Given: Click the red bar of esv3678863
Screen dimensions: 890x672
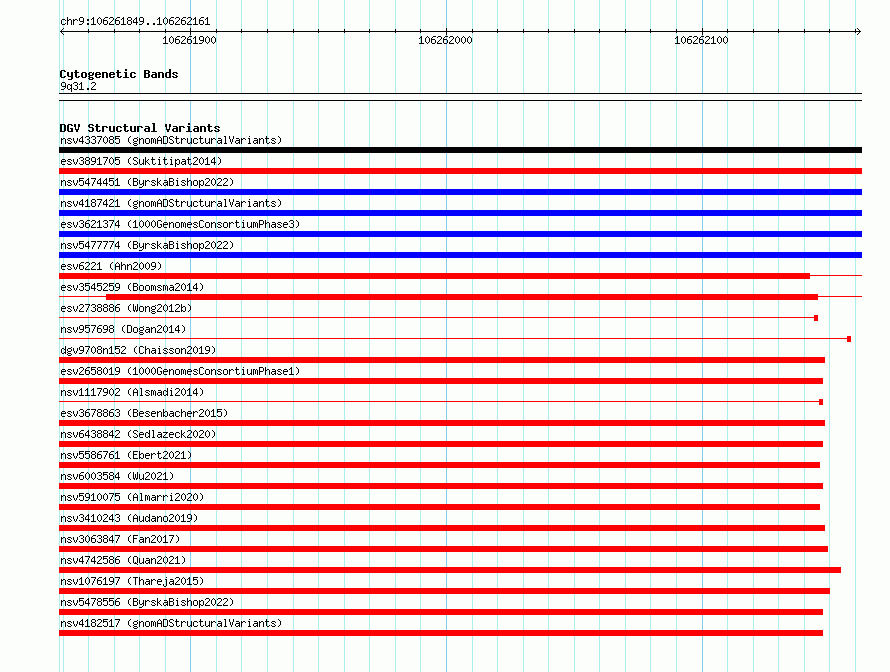Looking at the screenshot, I should coord(442,423).
